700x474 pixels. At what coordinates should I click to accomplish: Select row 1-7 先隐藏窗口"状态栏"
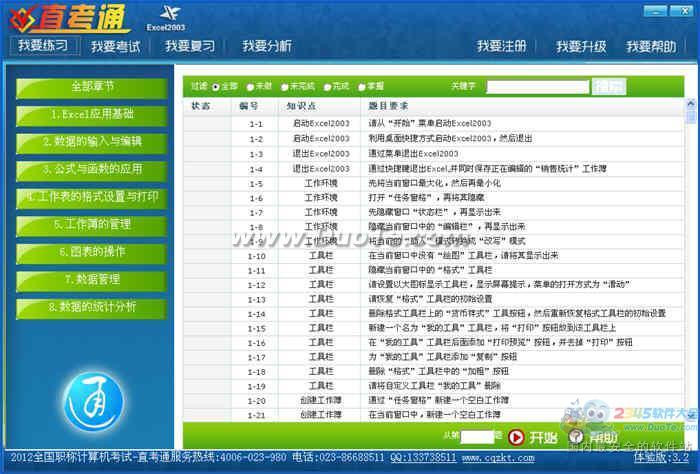pos(433,212)
